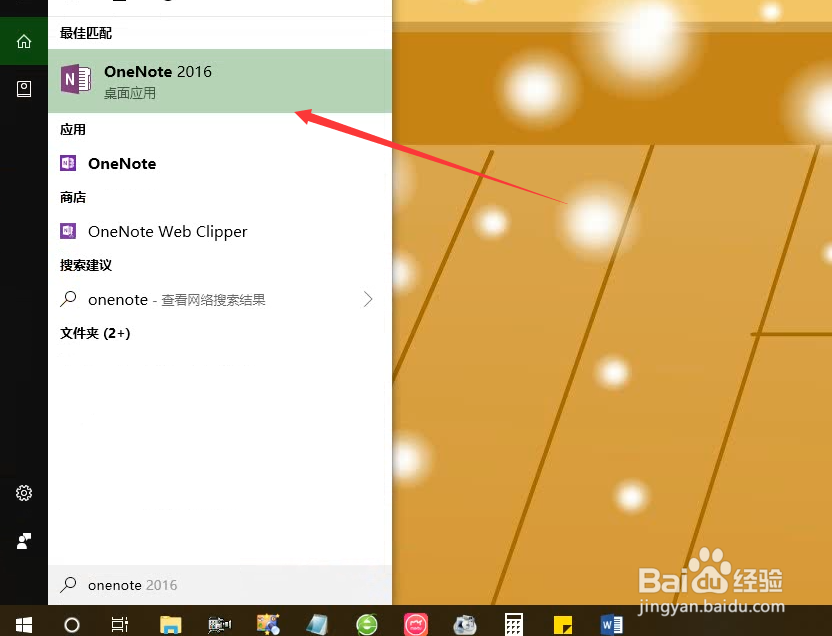
Task: Launch the OneNote app under 应用
Action: click(220, 163)
